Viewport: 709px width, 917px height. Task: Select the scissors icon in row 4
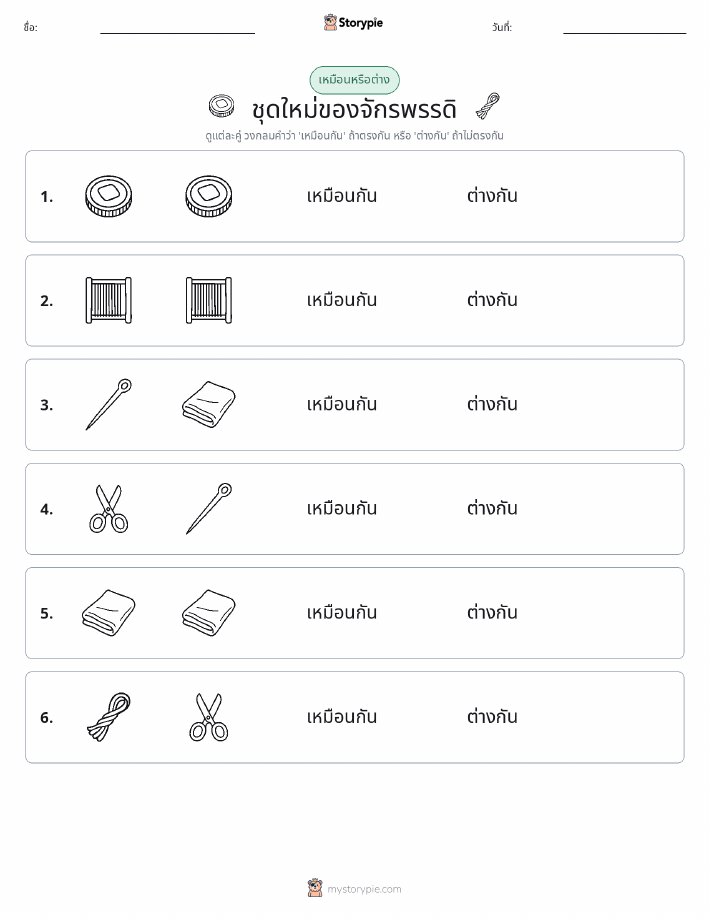coord(108,509)
